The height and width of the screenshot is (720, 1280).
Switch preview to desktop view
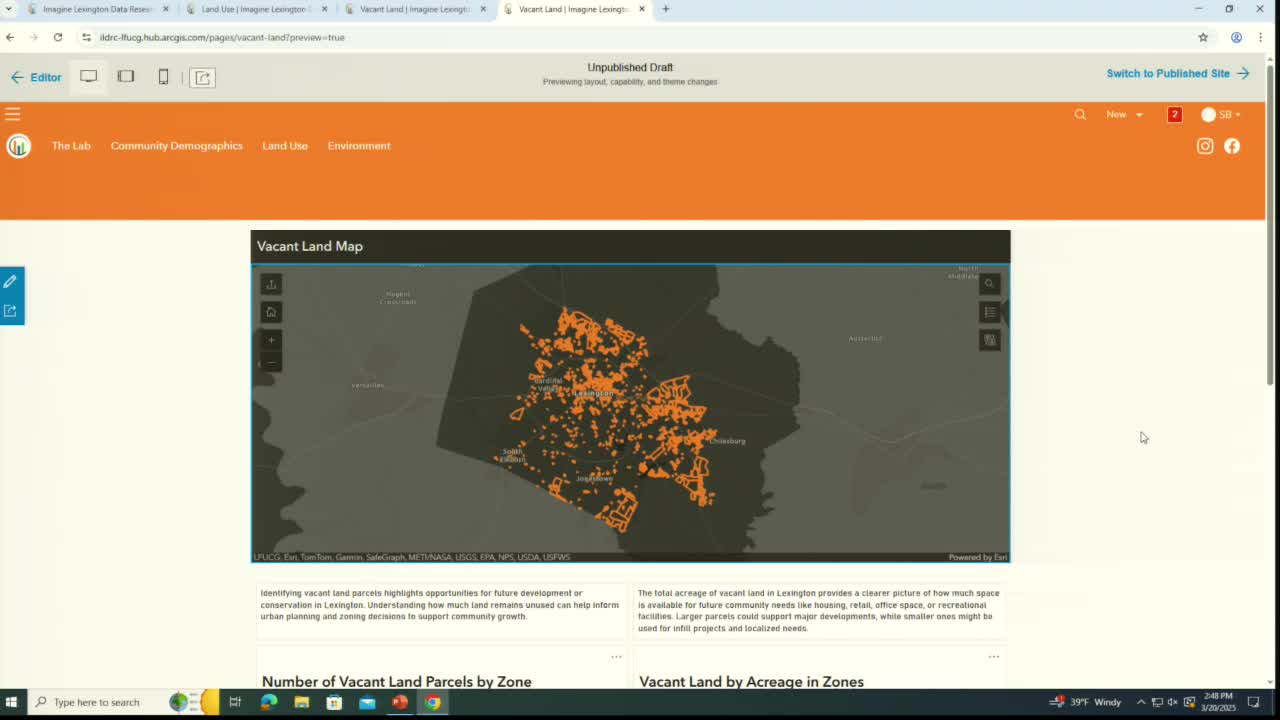pyautogui.click(x=89, y=77)
